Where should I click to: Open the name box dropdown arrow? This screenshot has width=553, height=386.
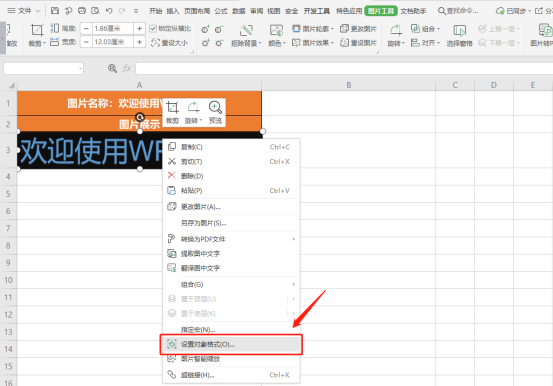pos(81,68)
